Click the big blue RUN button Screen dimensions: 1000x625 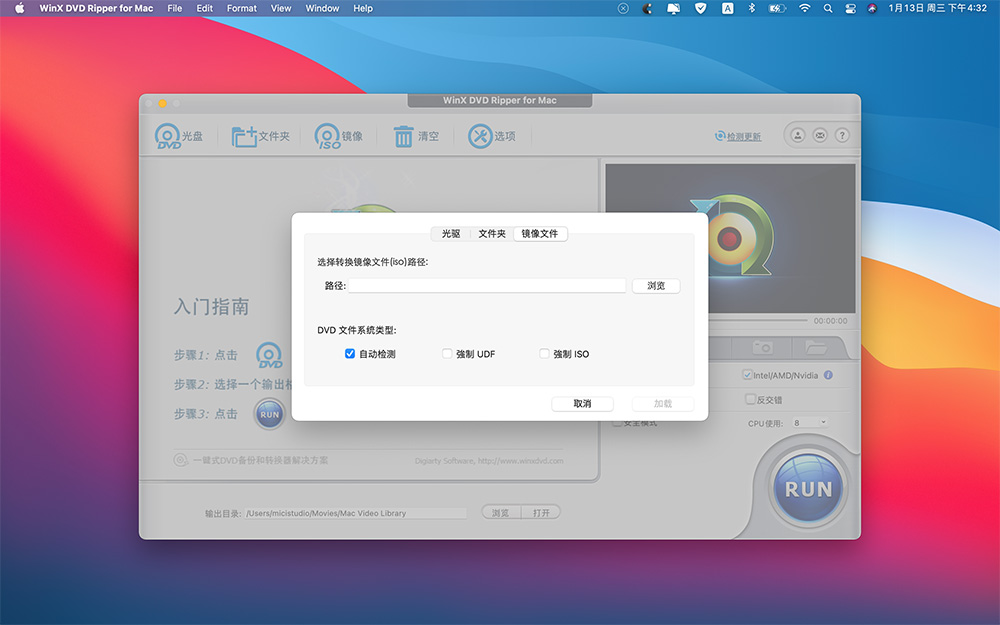pos(808,489)
